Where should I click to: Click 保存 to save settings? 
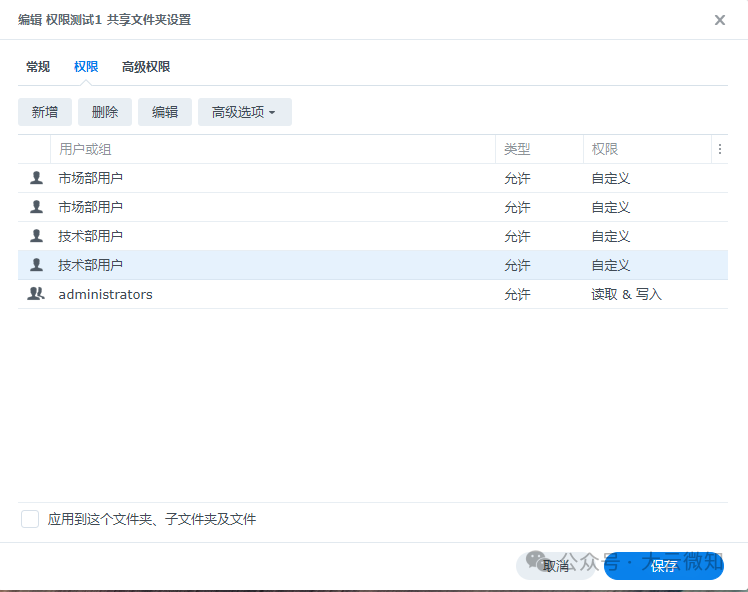point(664,566)
